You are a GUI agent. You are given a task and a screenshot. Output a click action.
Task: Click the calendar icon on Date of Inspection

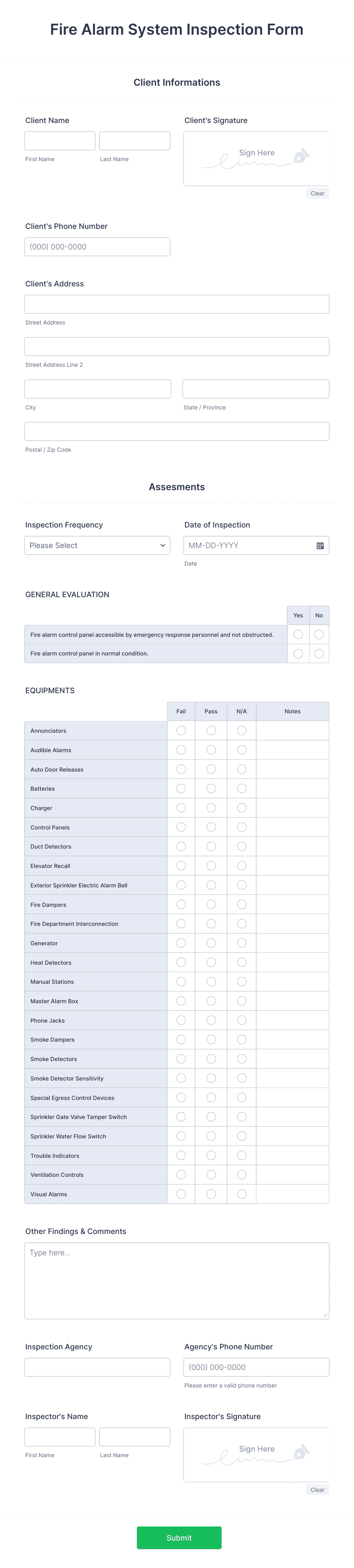tap(319, 545)
